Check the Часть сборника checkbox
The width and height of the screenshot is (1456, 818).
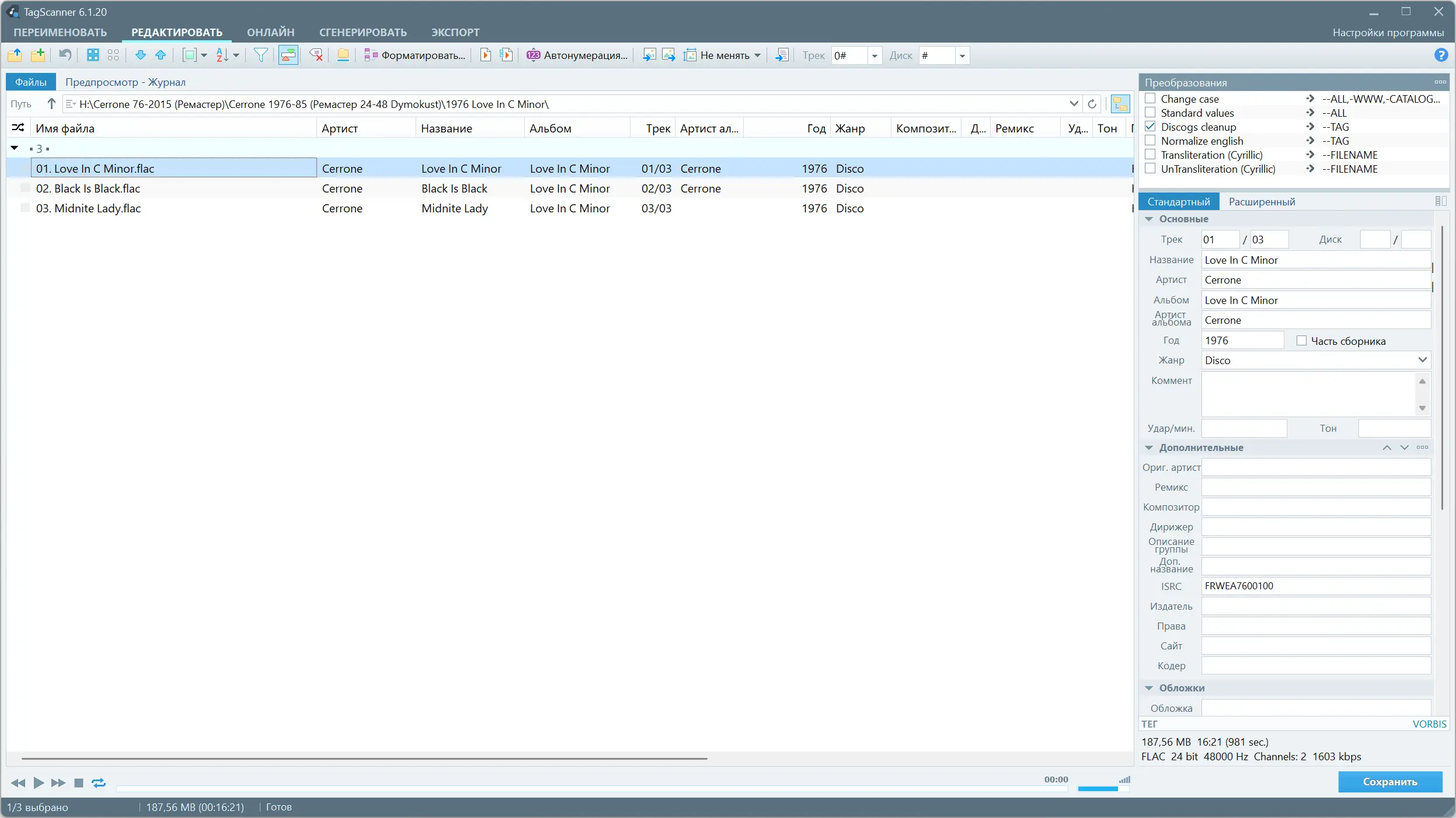coord(1302,340)
